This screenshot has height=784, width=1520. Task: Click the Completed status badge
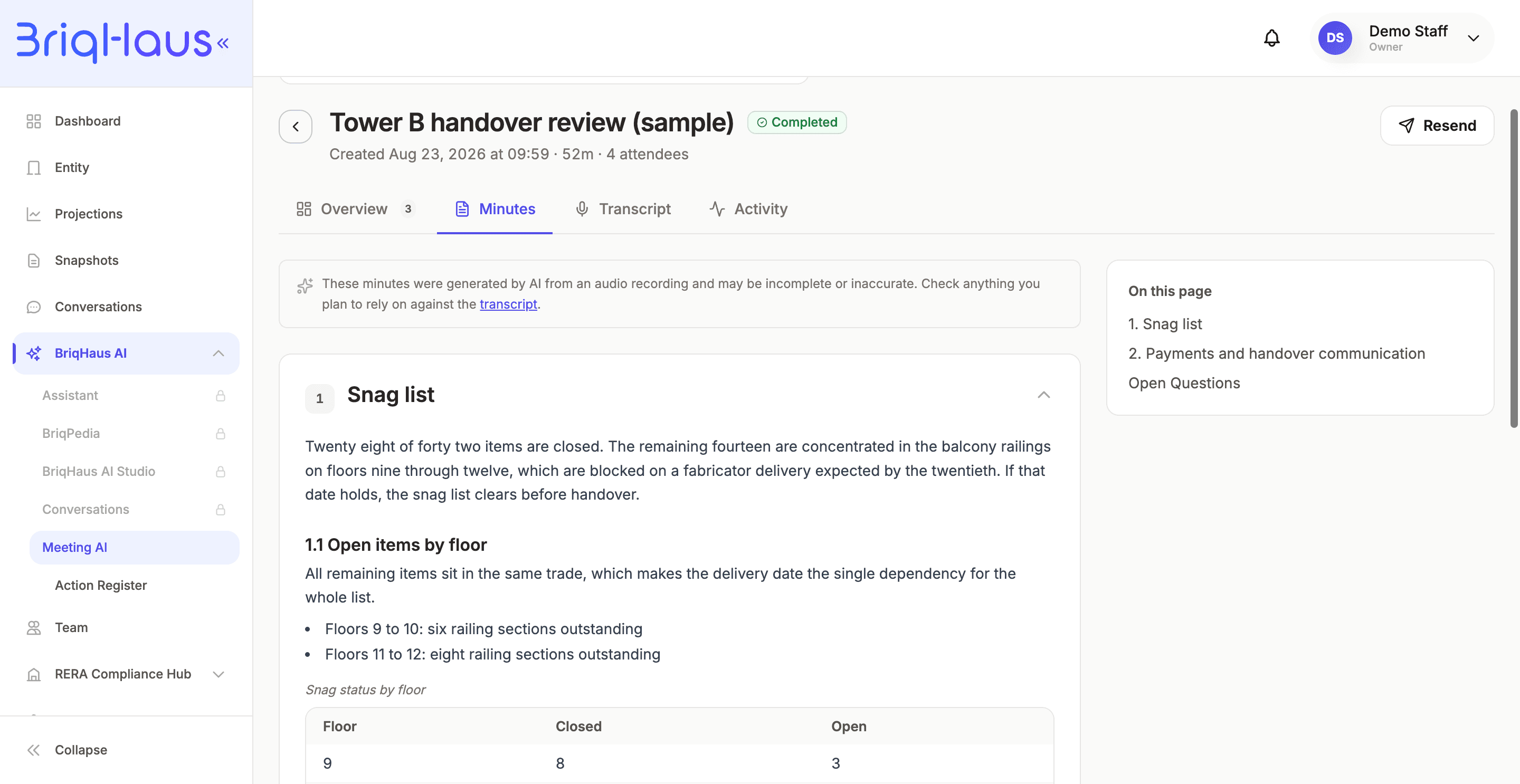[x=796, y=122]
